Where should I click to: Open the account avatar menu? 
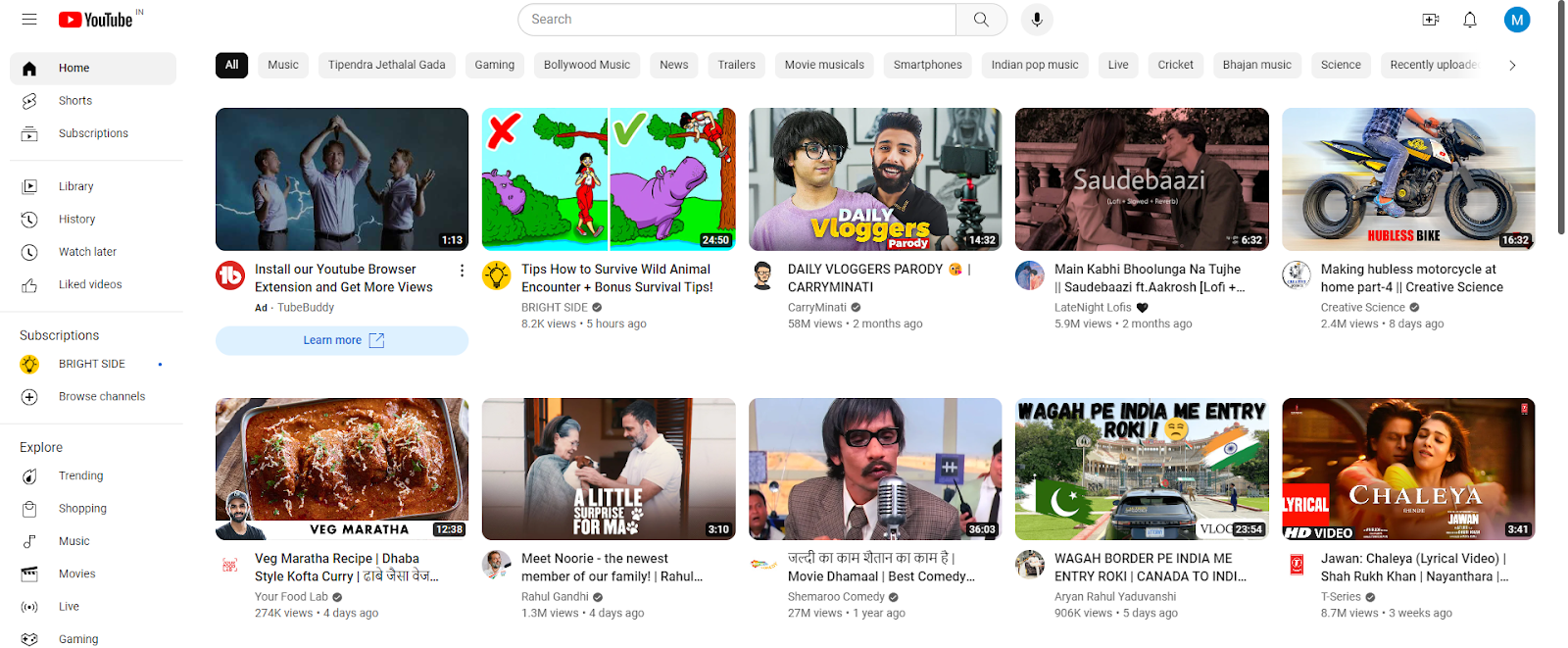(1516, 20)
